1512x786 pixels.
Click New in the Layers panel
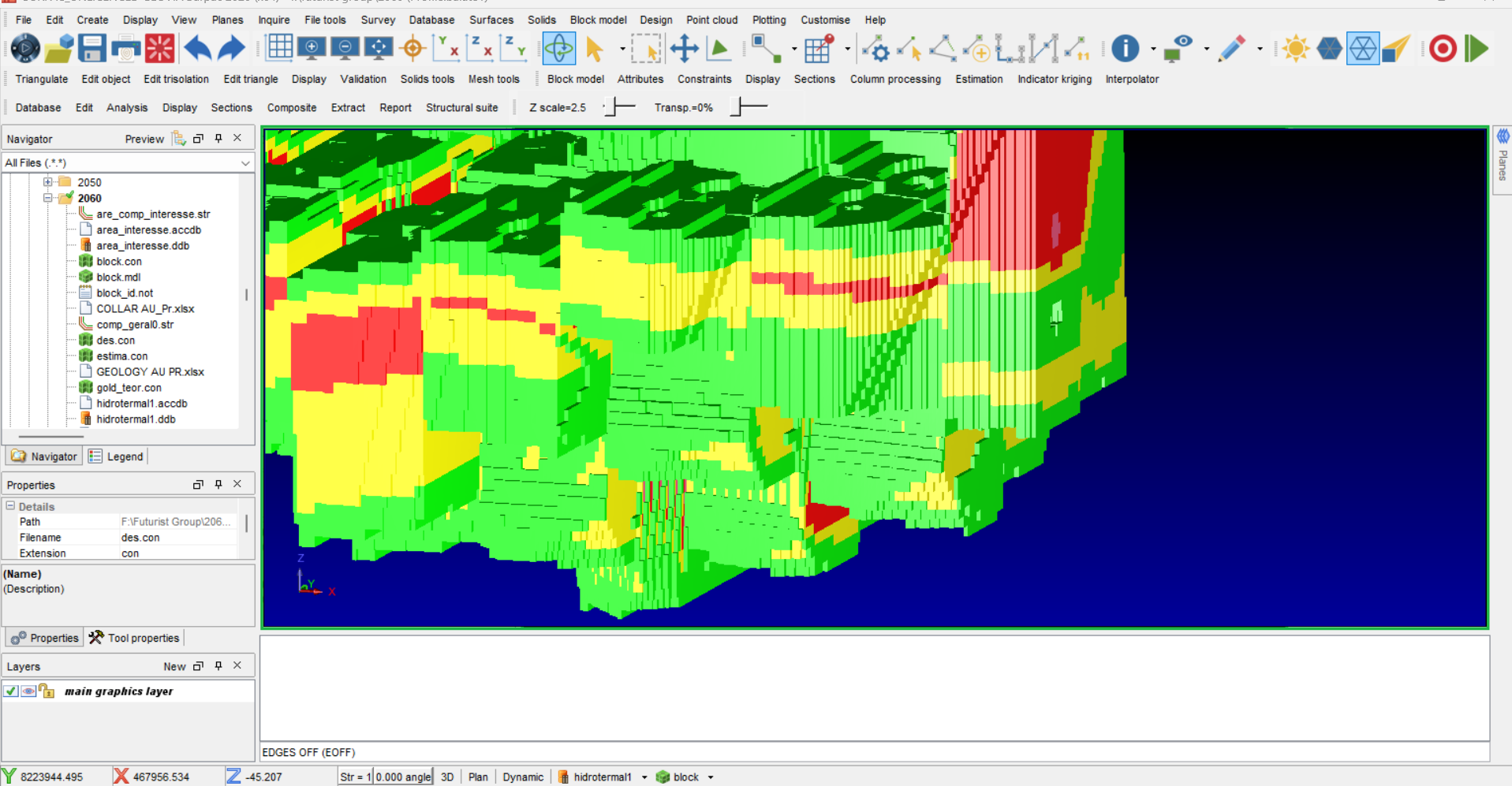174,666
